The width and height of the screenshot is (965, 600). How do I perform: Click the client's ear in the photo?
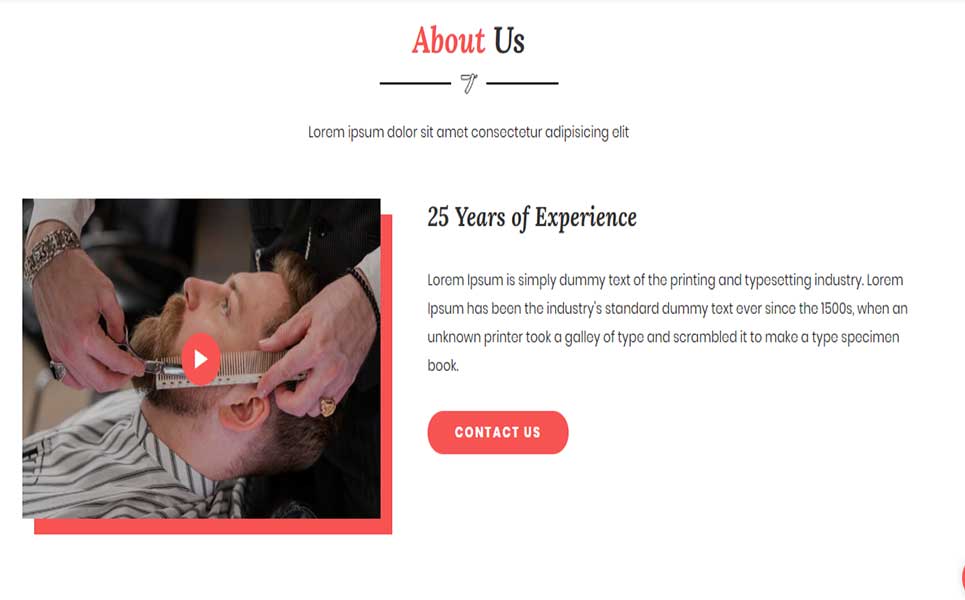pyautogui.click(x=244, y=414)
